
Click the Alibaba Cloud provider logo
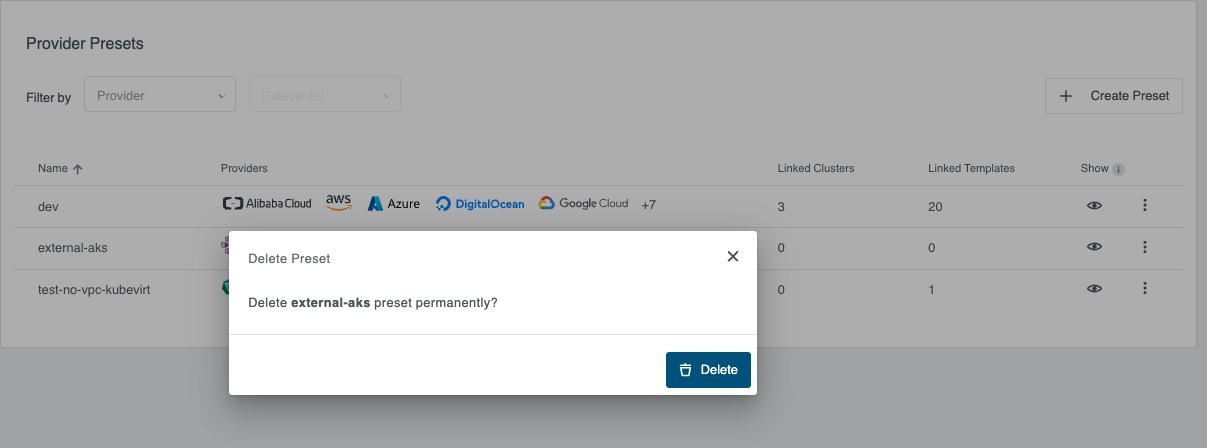(x=266, y=204)
